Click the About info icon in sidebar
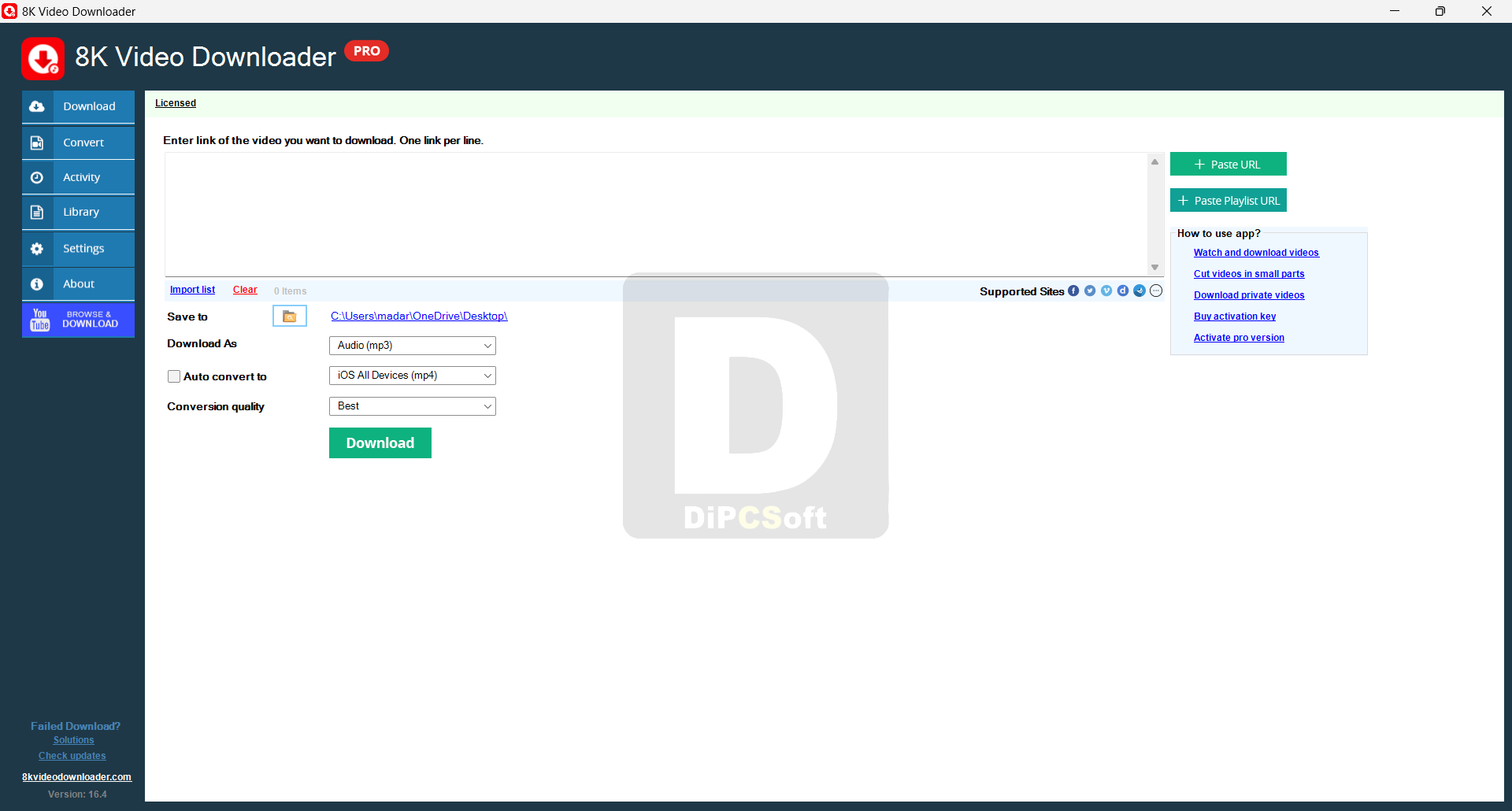Image resolution: width=1512 pixels, height=811 pixels. tap(37, 283)
